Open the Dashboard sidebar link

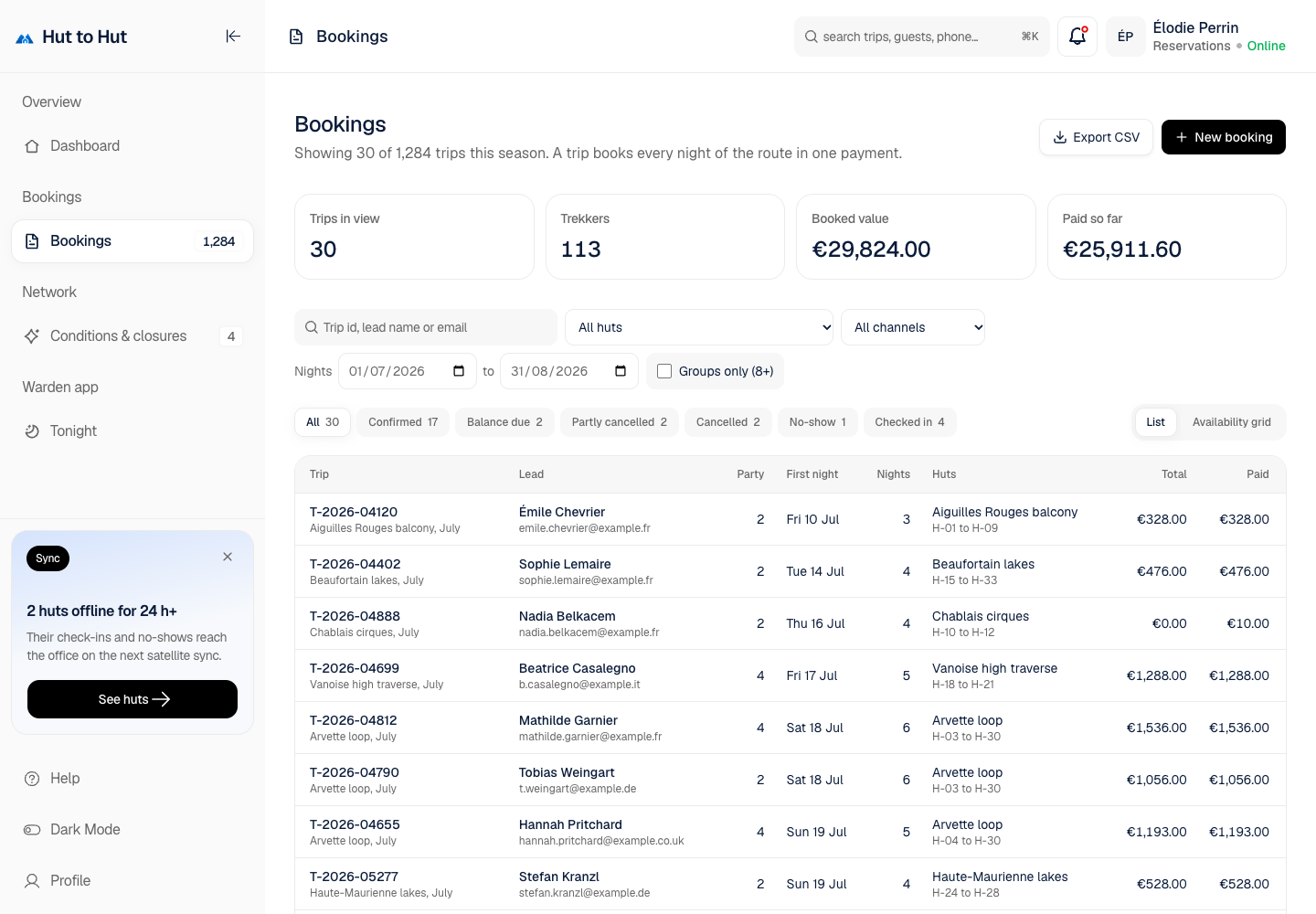click(x=133, y=146)
